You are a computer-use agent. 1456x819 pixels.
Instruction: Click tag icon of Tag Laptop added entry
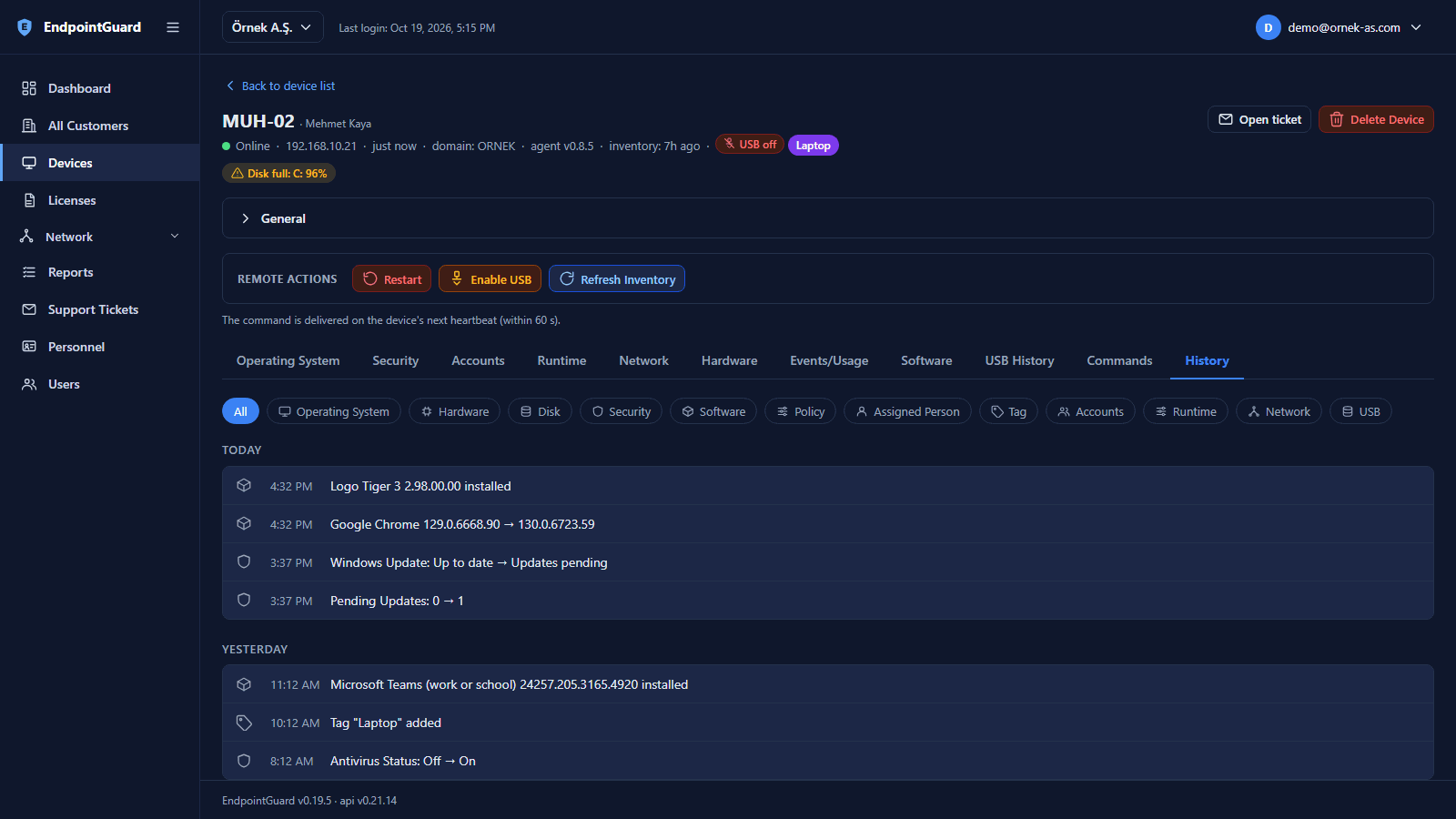pos(244,723)
